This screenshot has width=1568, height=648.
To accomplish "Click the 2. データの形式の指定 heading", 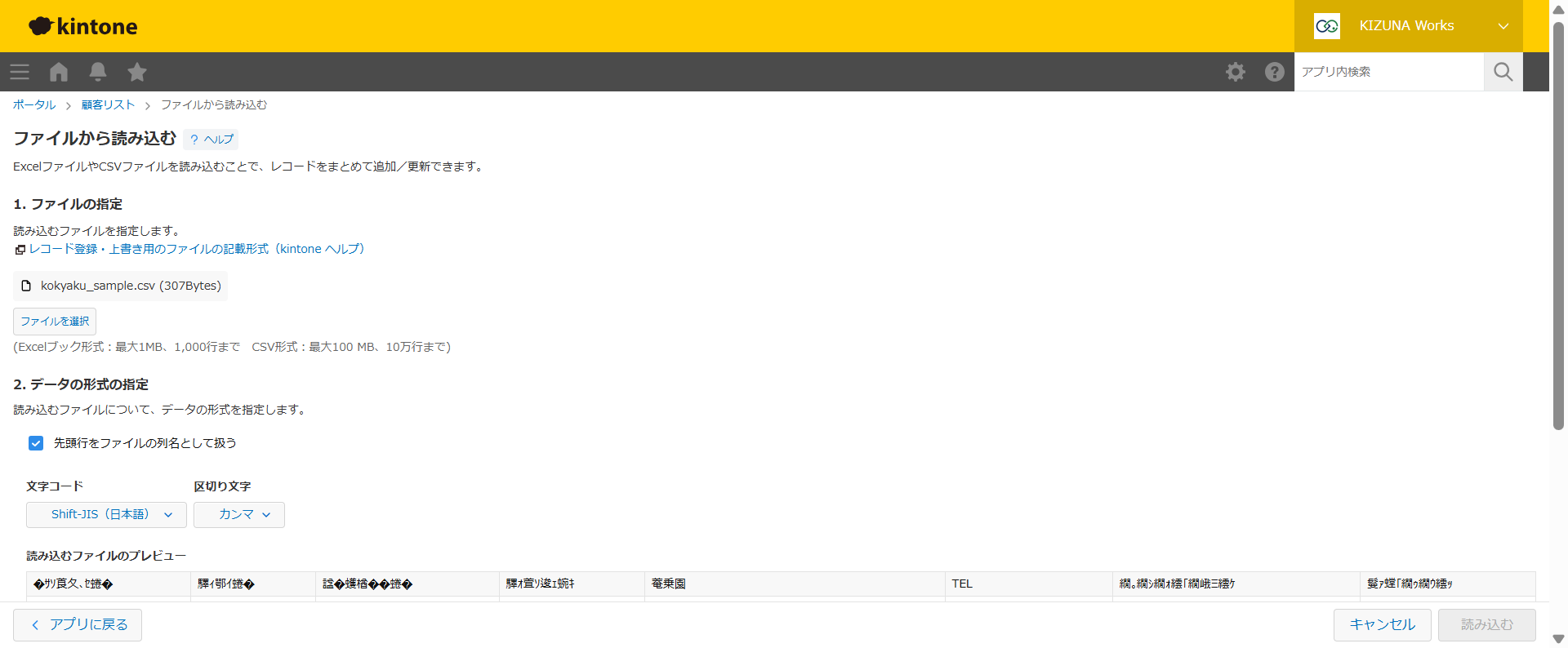I will tap(81, 384).
